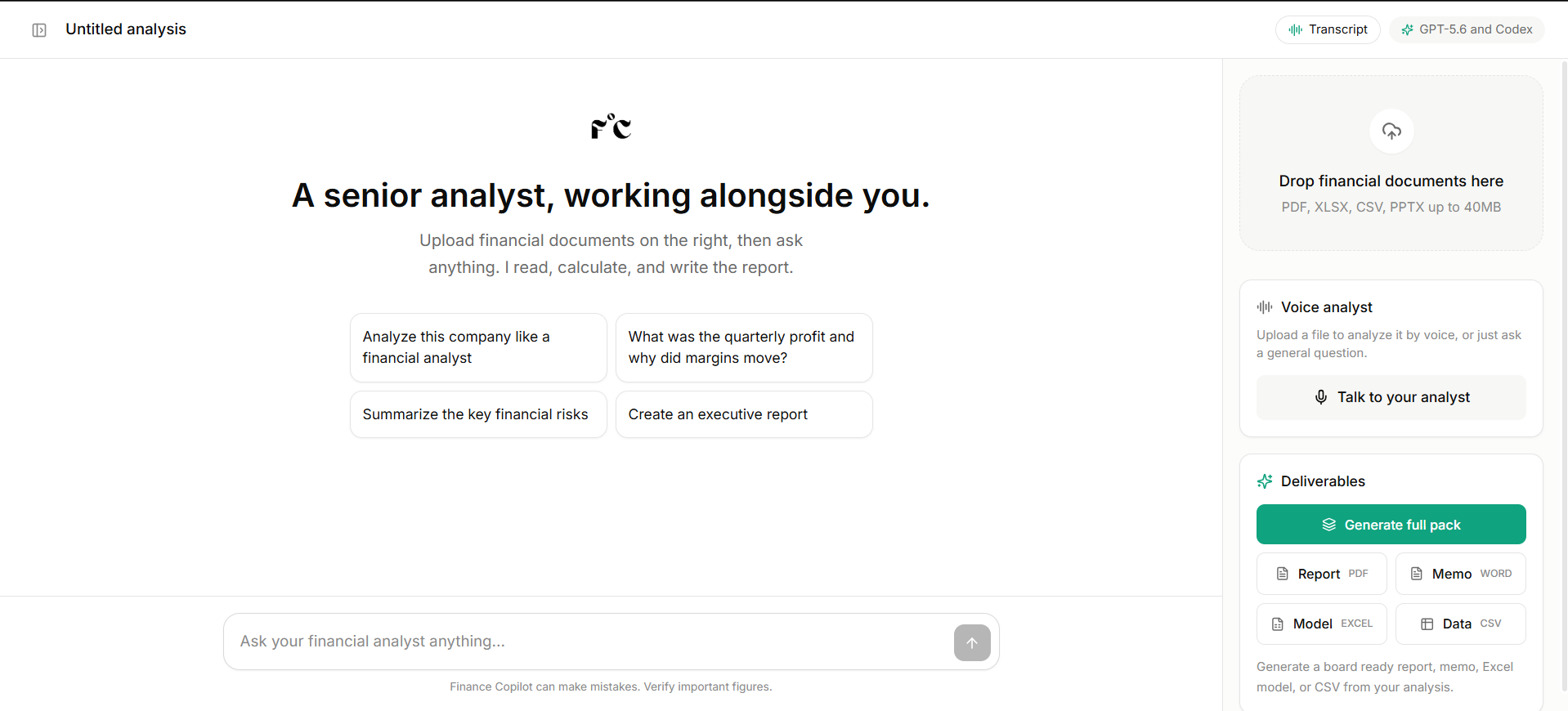The width and height of the screenshot is (1568, 711).
Task: Choose "Summarize the key financial risks" prompt
Action: click(x=478, y=414)
